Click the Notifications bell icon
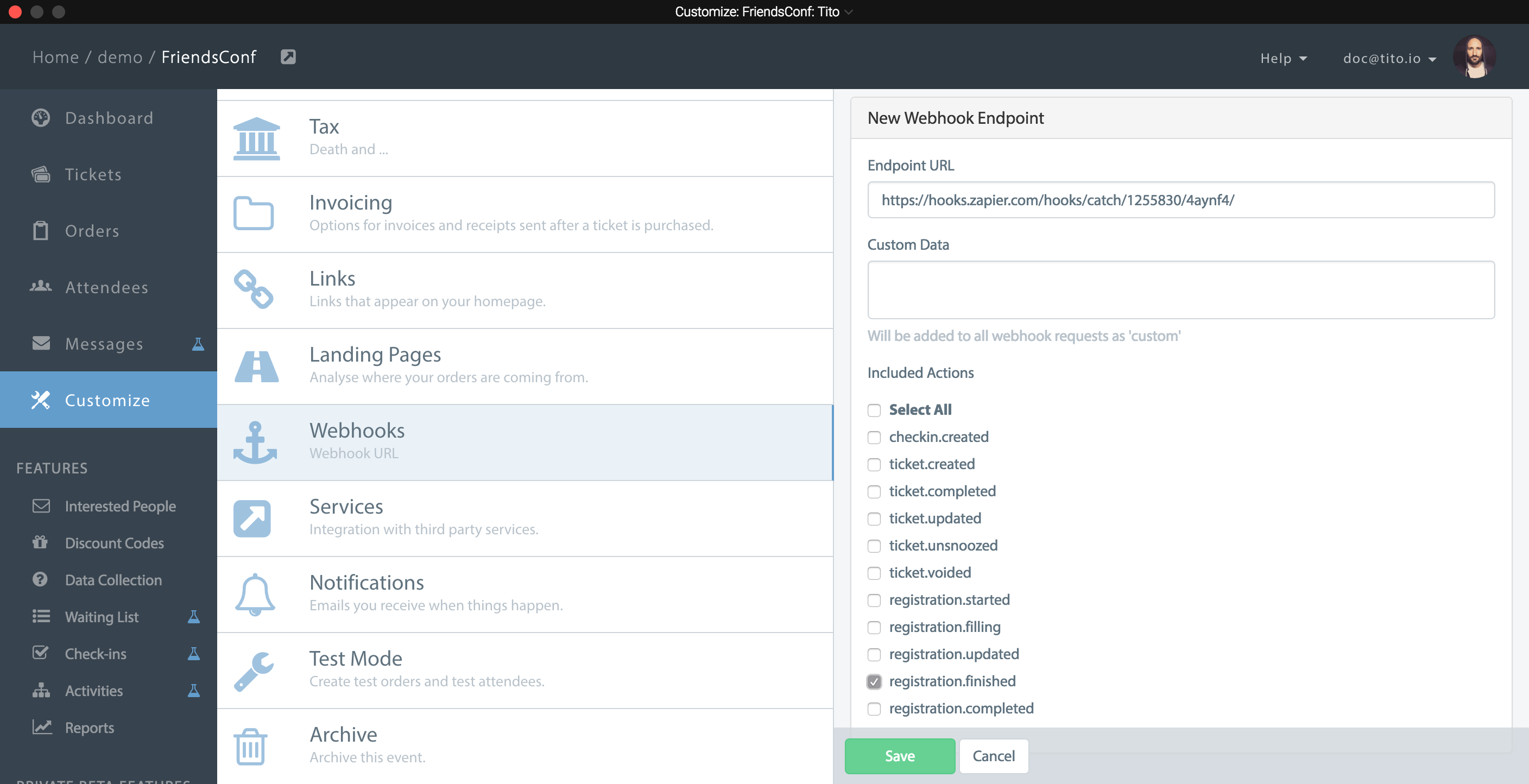The image size is (1529, 784). [x=254, y=592]
